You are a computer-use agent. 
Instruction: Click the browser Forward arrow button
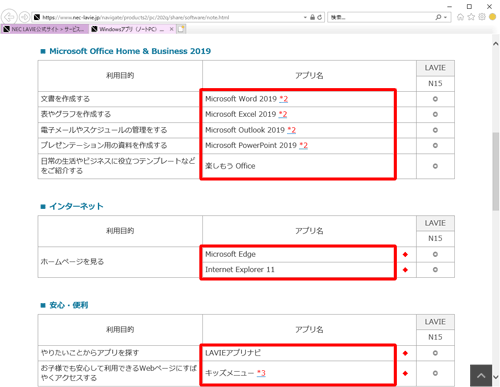click(x=24, y=17)
